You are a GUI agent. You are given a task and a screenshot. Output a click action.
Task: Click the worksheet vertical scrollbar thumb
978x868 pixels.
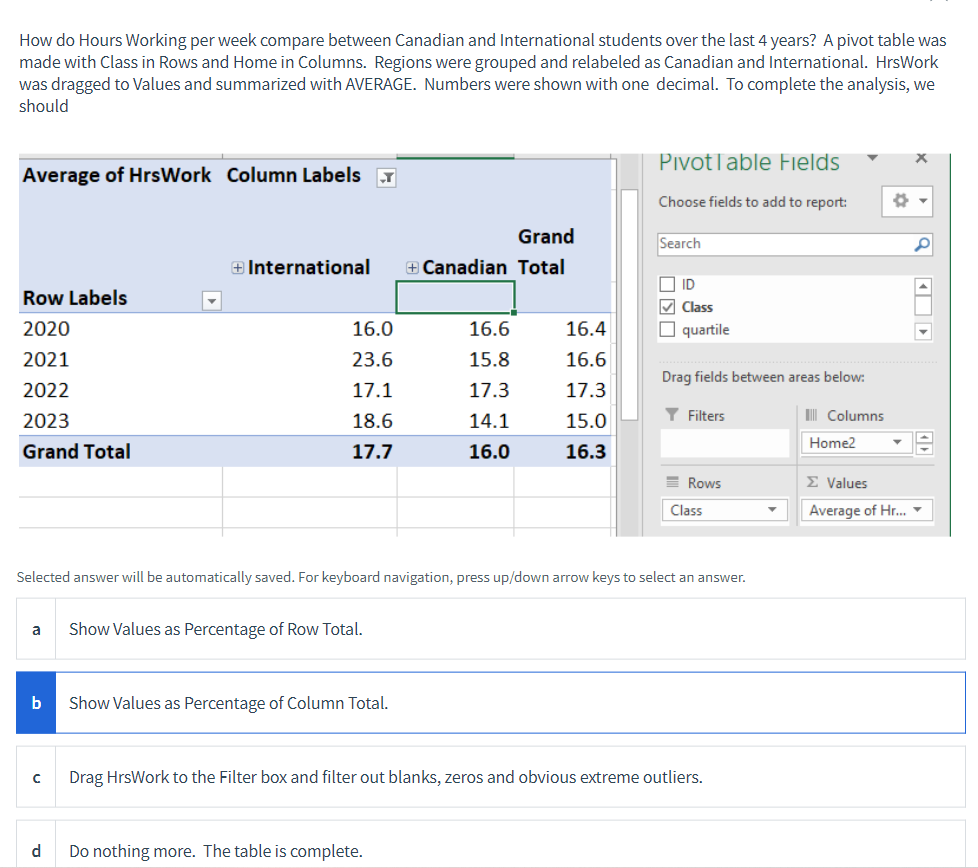[x=629, y=305]
